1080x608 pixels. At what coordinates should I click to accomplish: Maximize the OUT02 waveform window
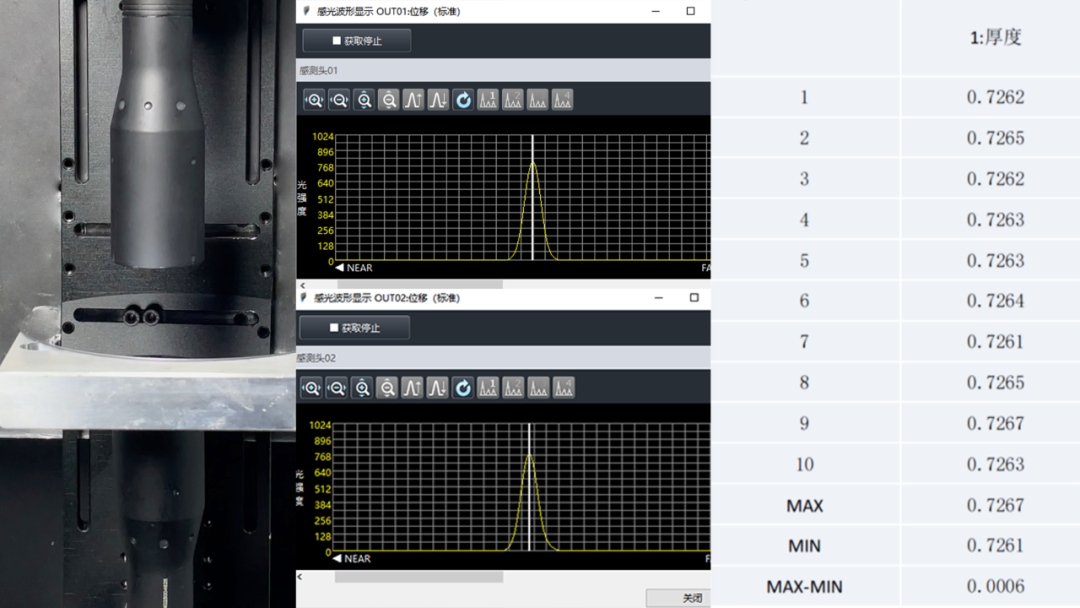(694, 298)
